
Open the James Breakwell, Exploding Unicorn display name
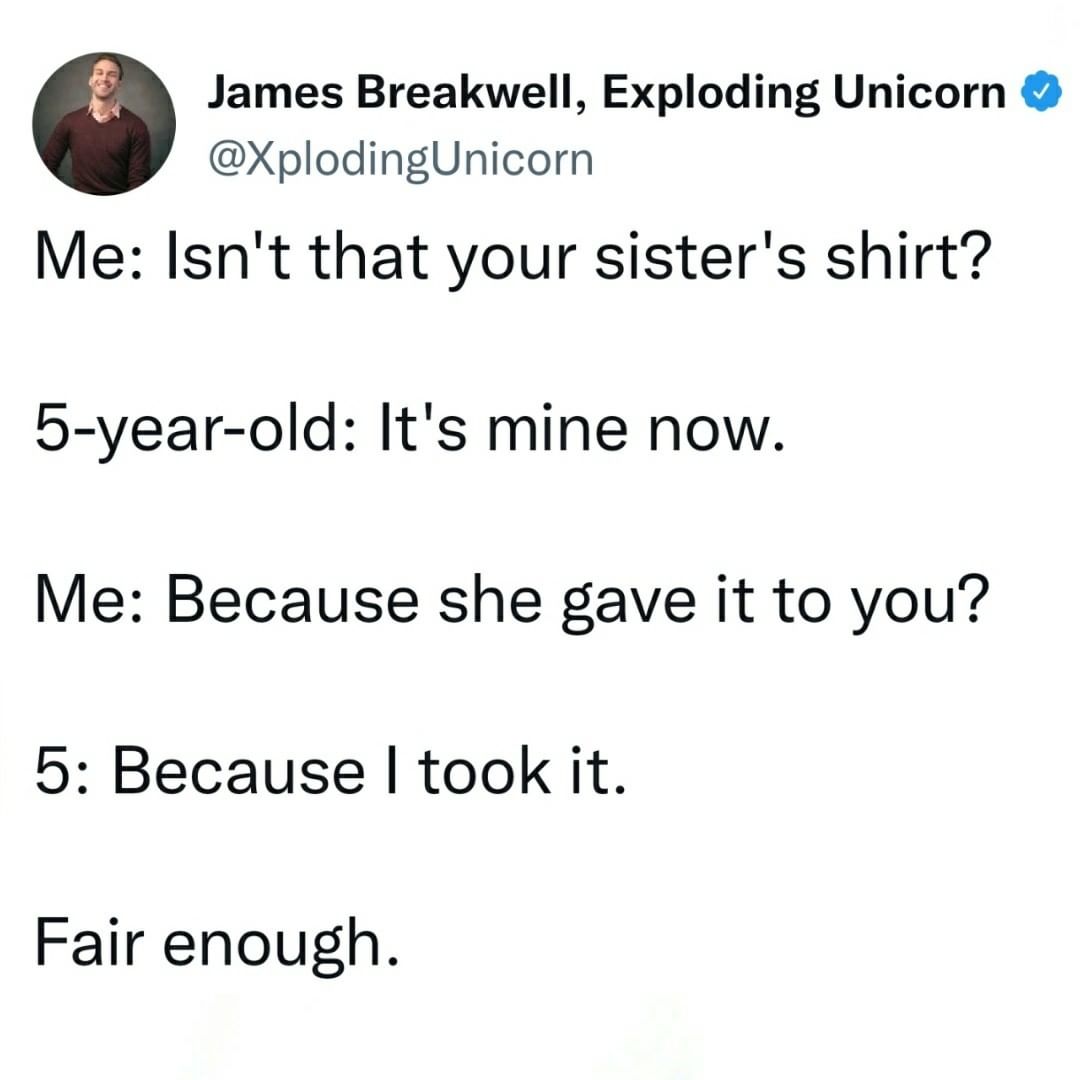[x=606, y=92]
